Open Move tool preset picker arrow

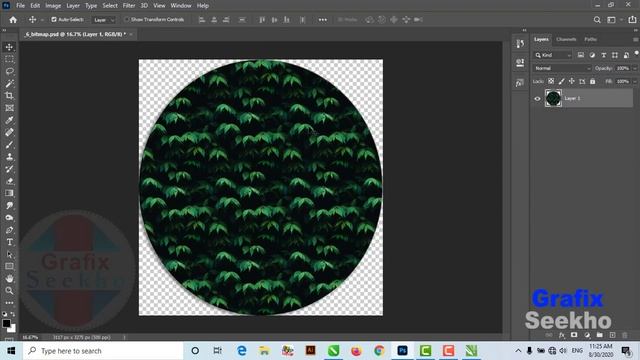coord(42,20)
